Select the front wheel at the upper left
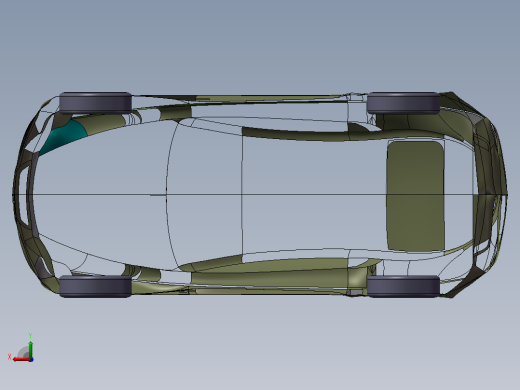Viewport: 520px width, 390px height. coord(95,103)
